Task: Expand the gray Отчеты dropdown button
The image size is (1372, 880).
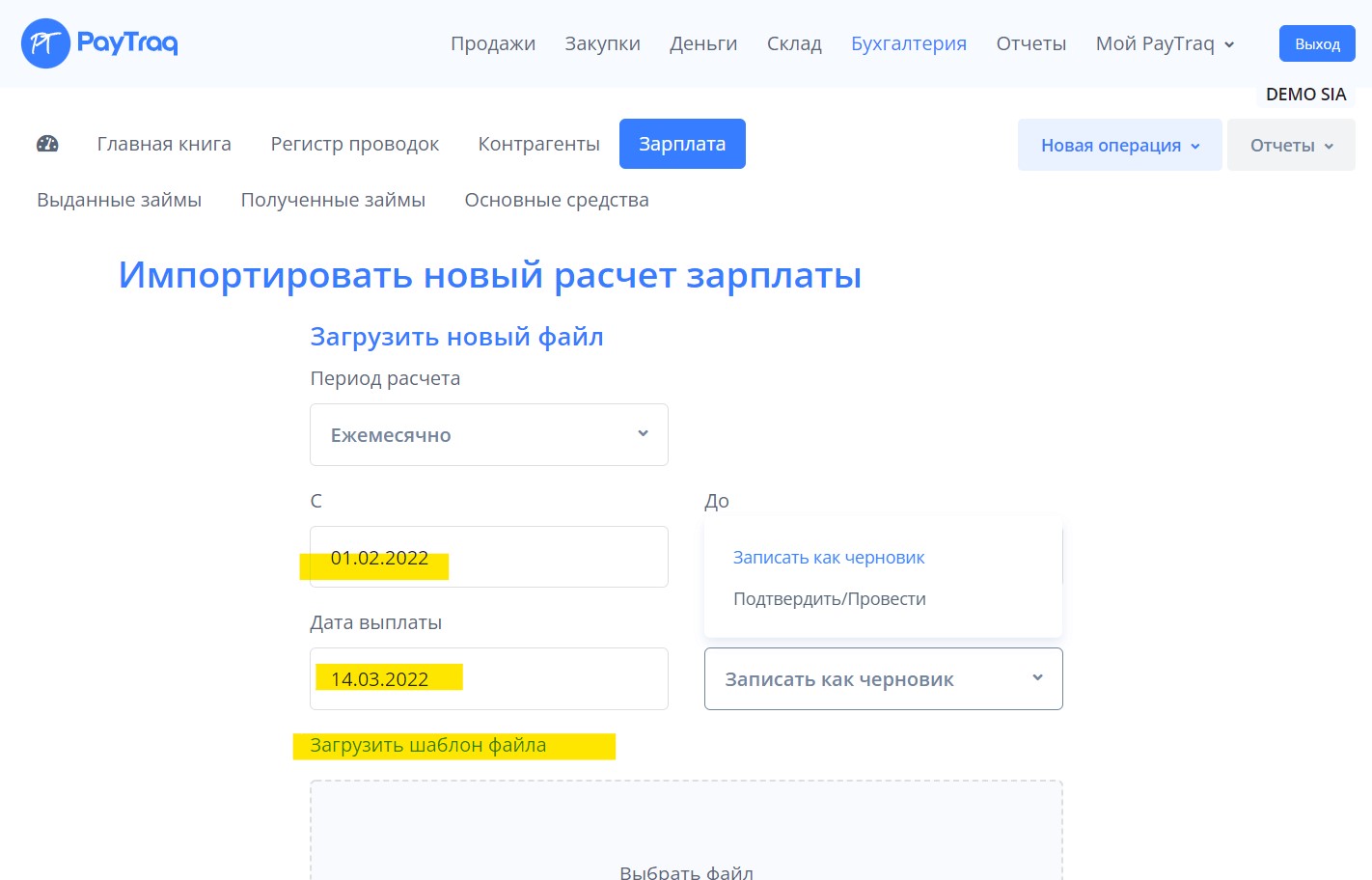Action: [x=1291, y=145]
